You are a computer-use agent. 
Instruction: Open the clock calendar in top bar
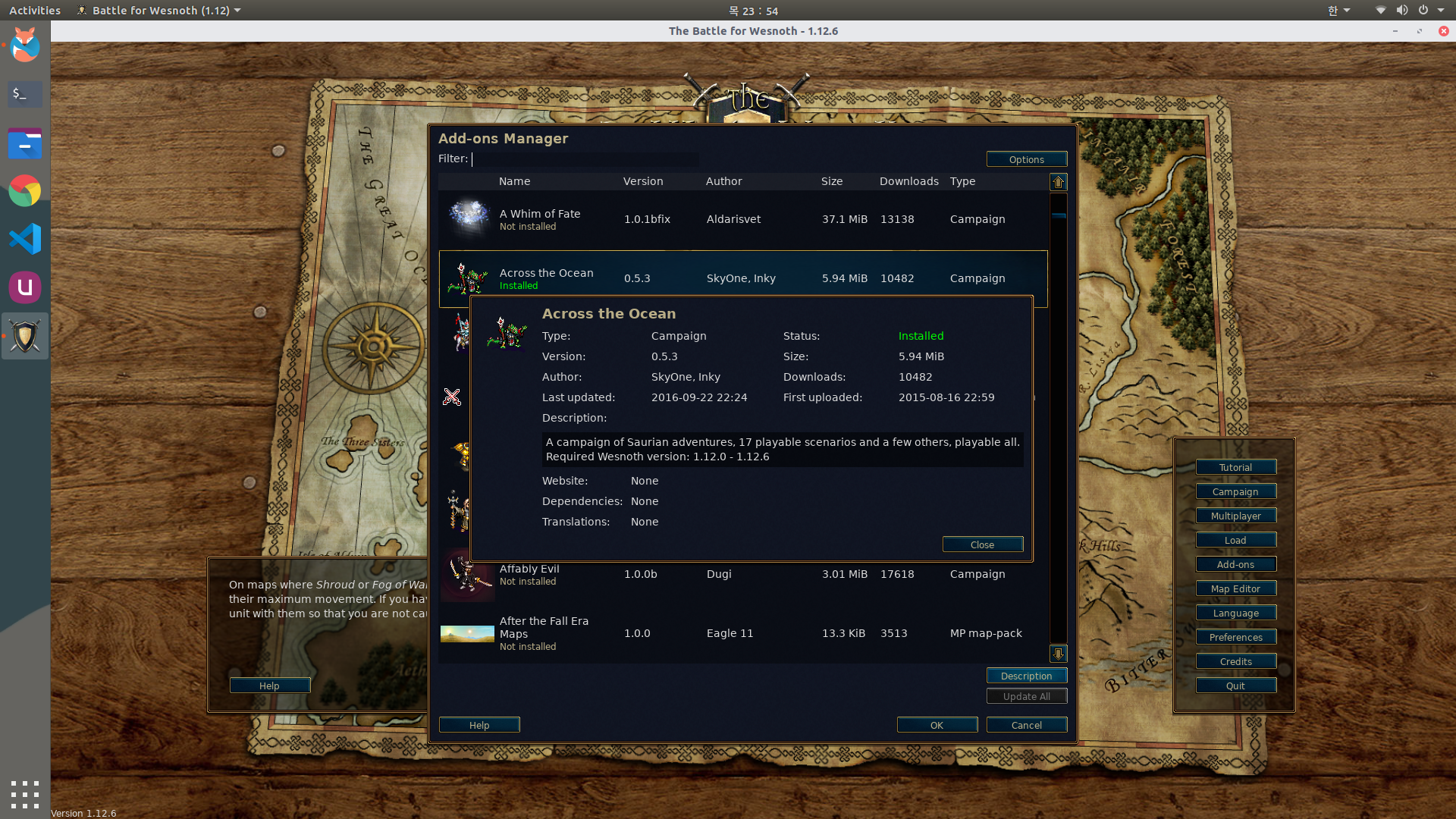point(753,10)
